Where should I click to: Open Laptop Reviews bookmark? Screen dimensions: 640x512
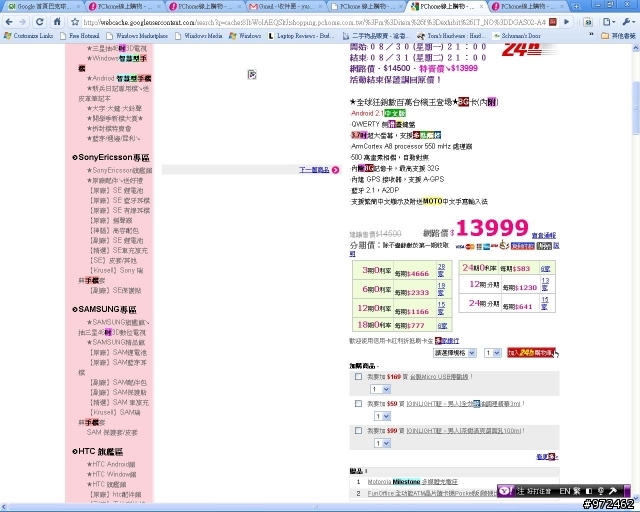coord(301,36)
